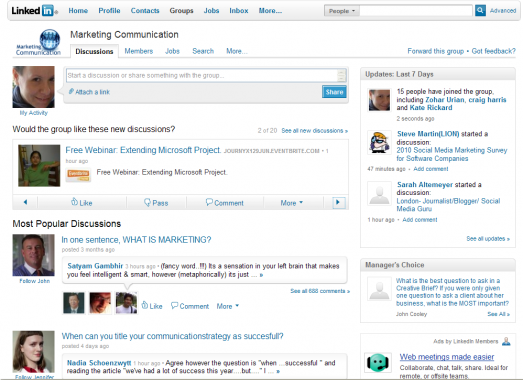Switch to the Members tab
Screen dimensions: 523x380
138,51
